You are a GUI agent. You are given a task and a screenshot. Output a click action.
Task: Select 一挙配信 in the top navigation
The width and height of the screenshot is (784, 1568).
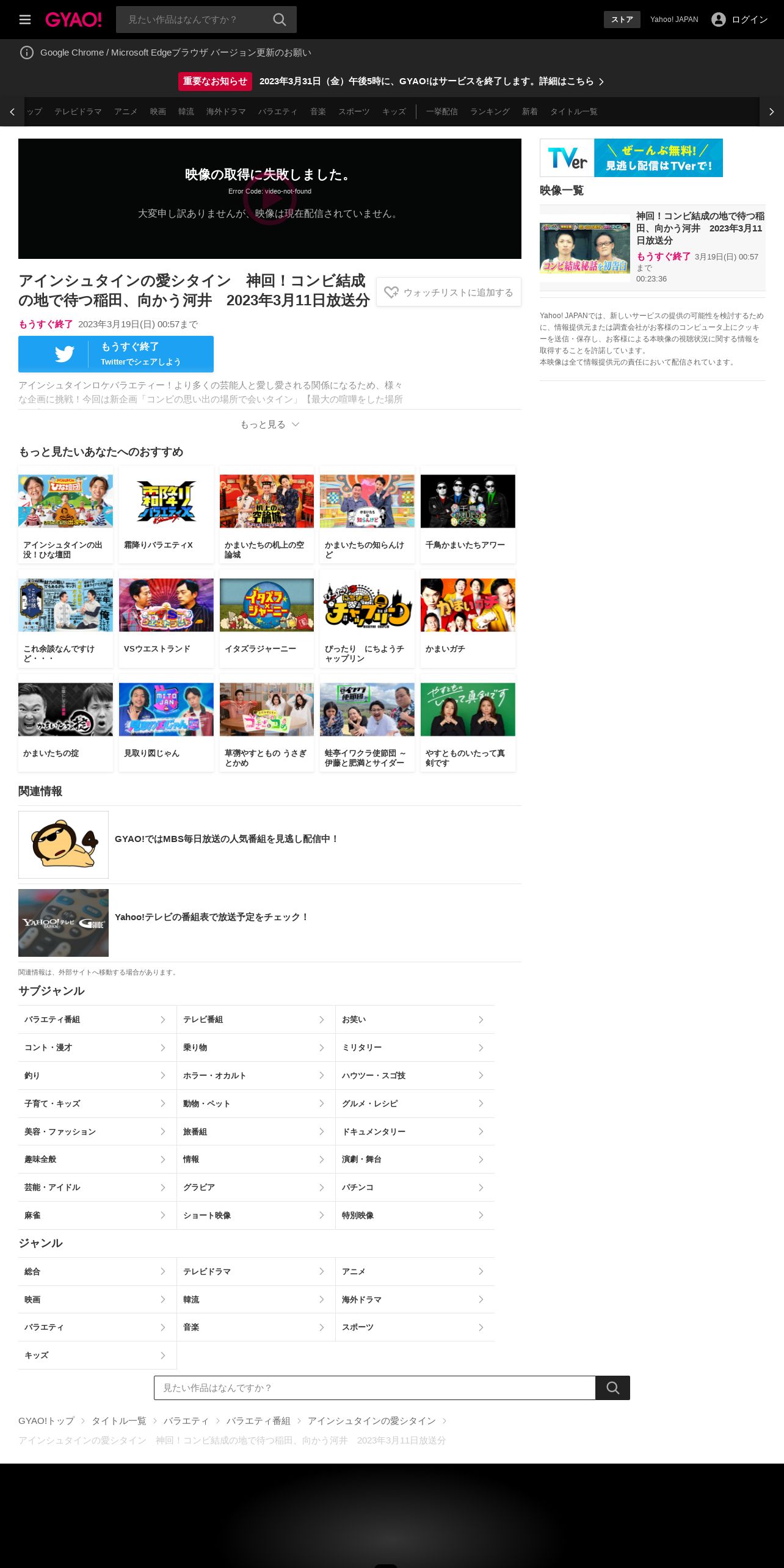click(x=442, y=112)
